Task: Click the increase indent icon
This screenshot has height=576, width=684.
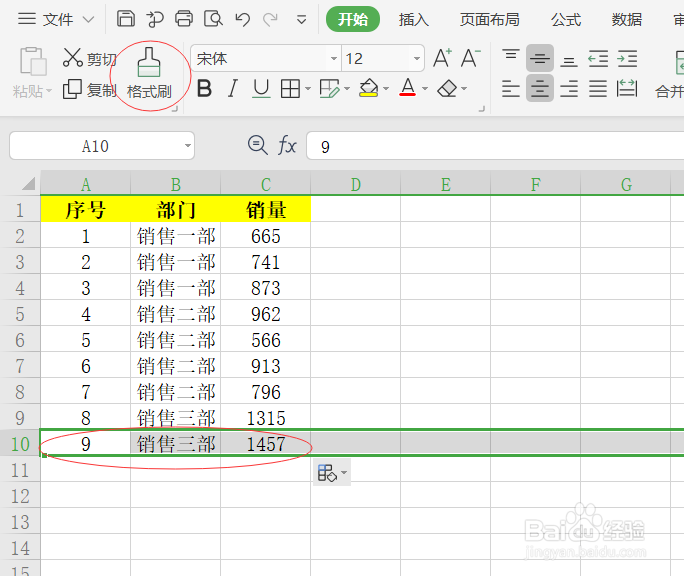Action: 627,58
